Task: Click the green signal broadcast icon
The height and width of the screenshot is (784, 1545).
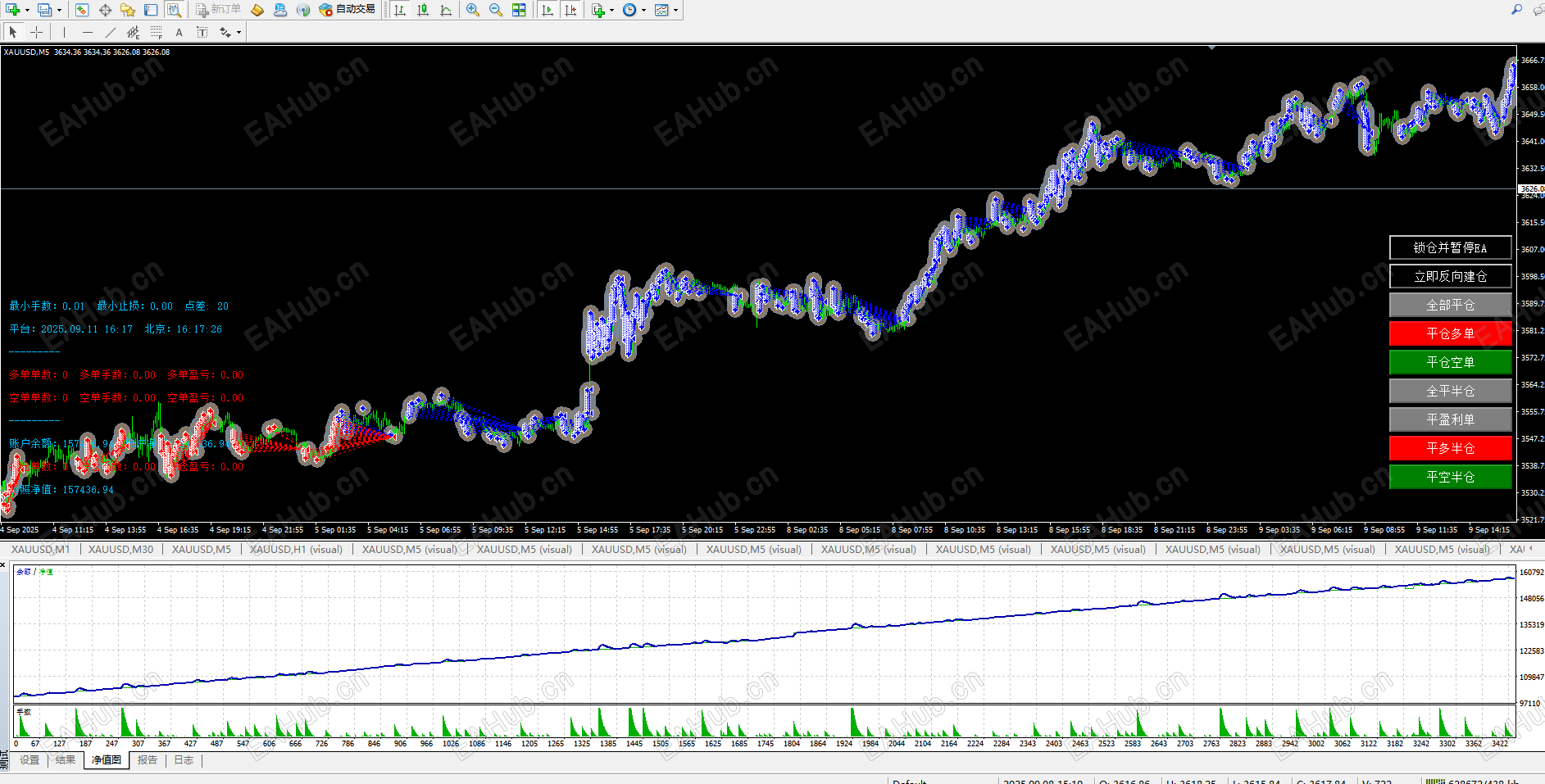Action: (x=303, y=10)
